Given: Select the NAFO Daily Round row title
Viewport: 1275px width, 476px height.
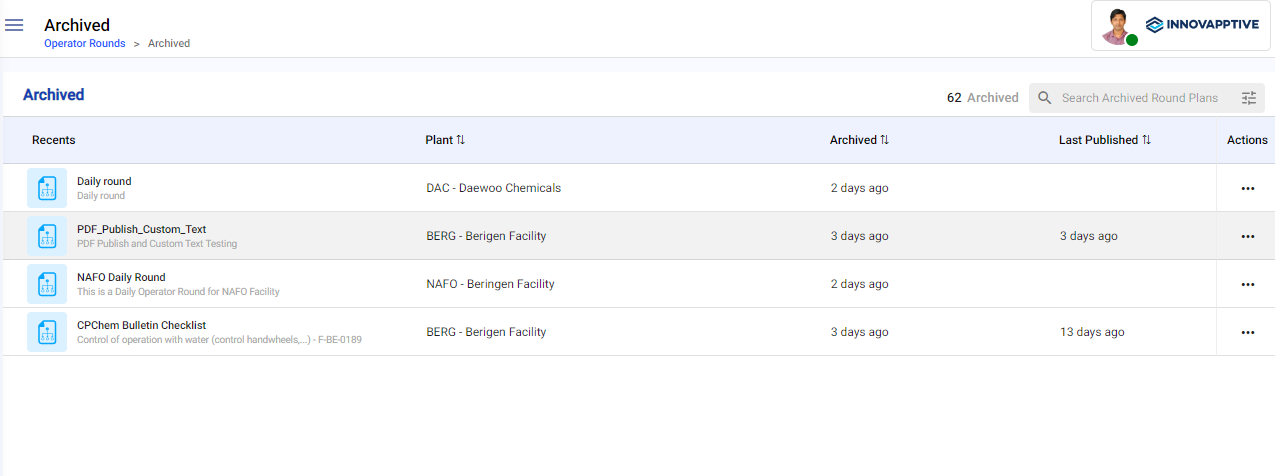Looking at the screenshot, I should click(121, 277).
